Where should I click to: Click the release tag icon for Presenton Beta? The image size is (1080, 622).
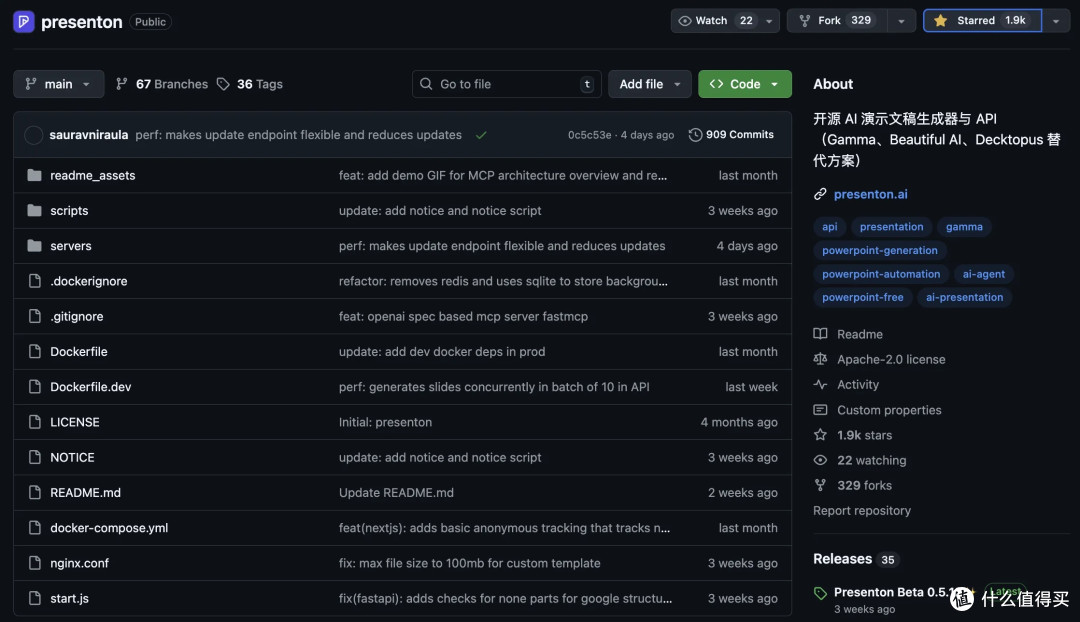pyautogui.click(x=820, y=593)
